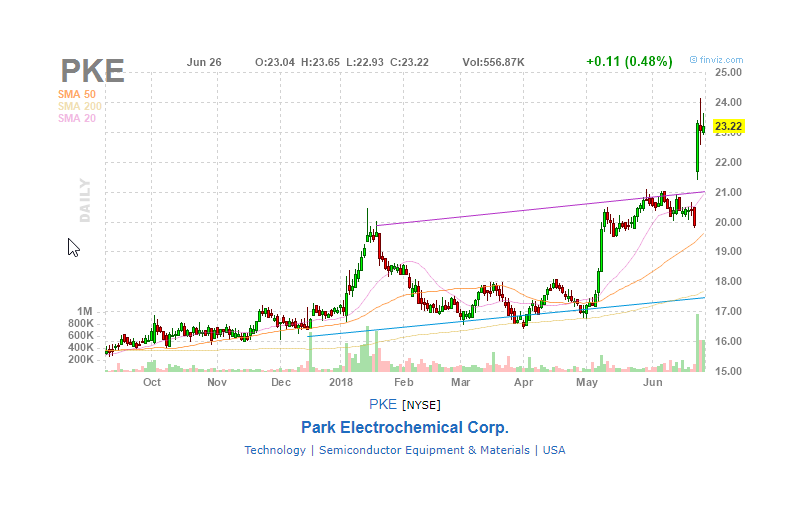
Task: Click the Oct month axis label
Action: pos(152,383)
